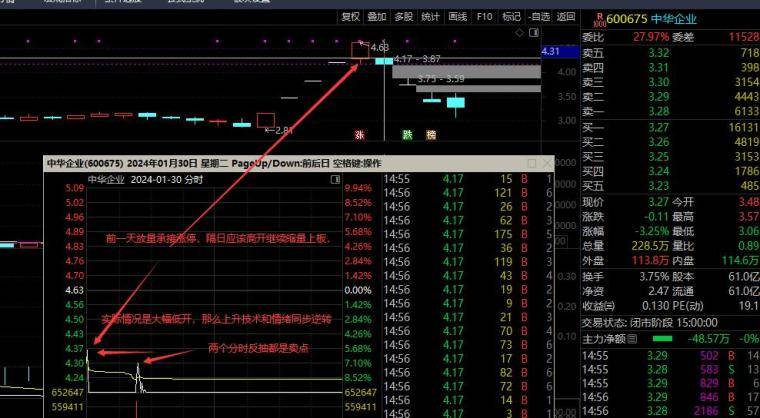Click the 委比 value 27.97%
The image size is (760, 418).
(651, 37)
